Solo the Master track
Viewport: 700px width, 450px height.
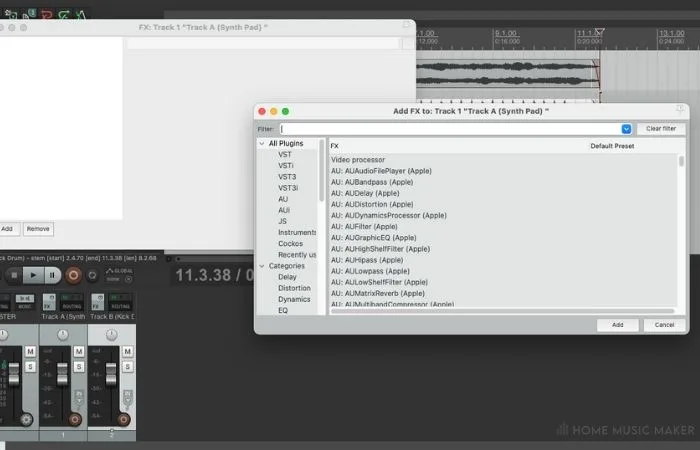point(30,367)
